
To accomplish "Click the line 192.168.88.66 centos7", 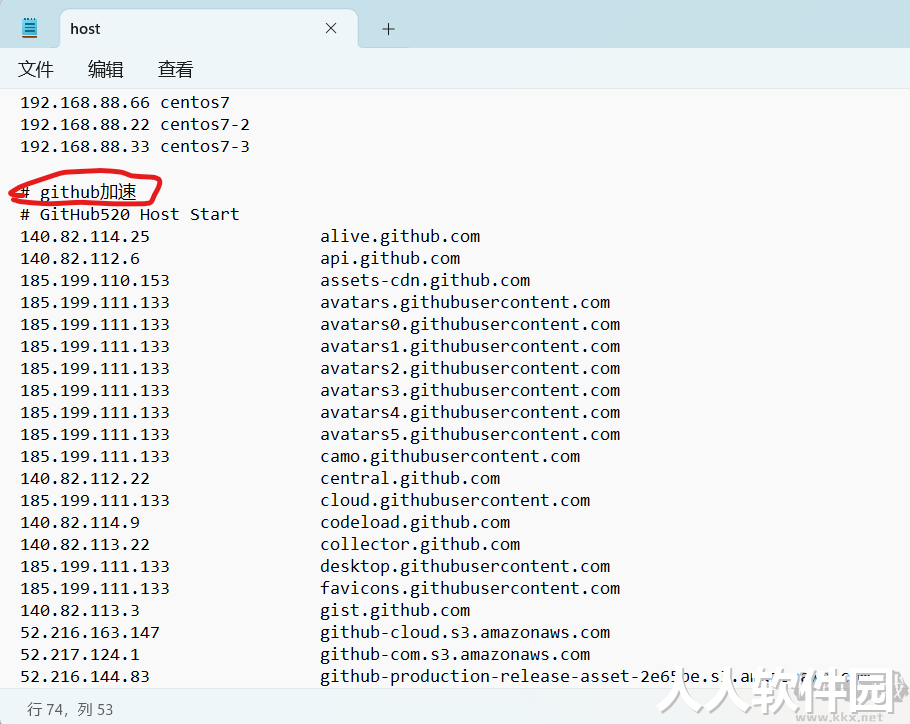I will (125, 103).
